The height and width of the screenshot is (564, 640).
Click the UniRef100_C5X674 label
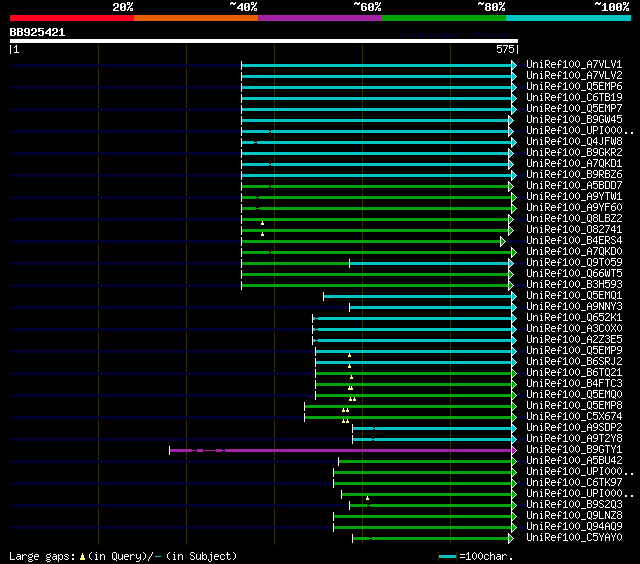[574, 417]
